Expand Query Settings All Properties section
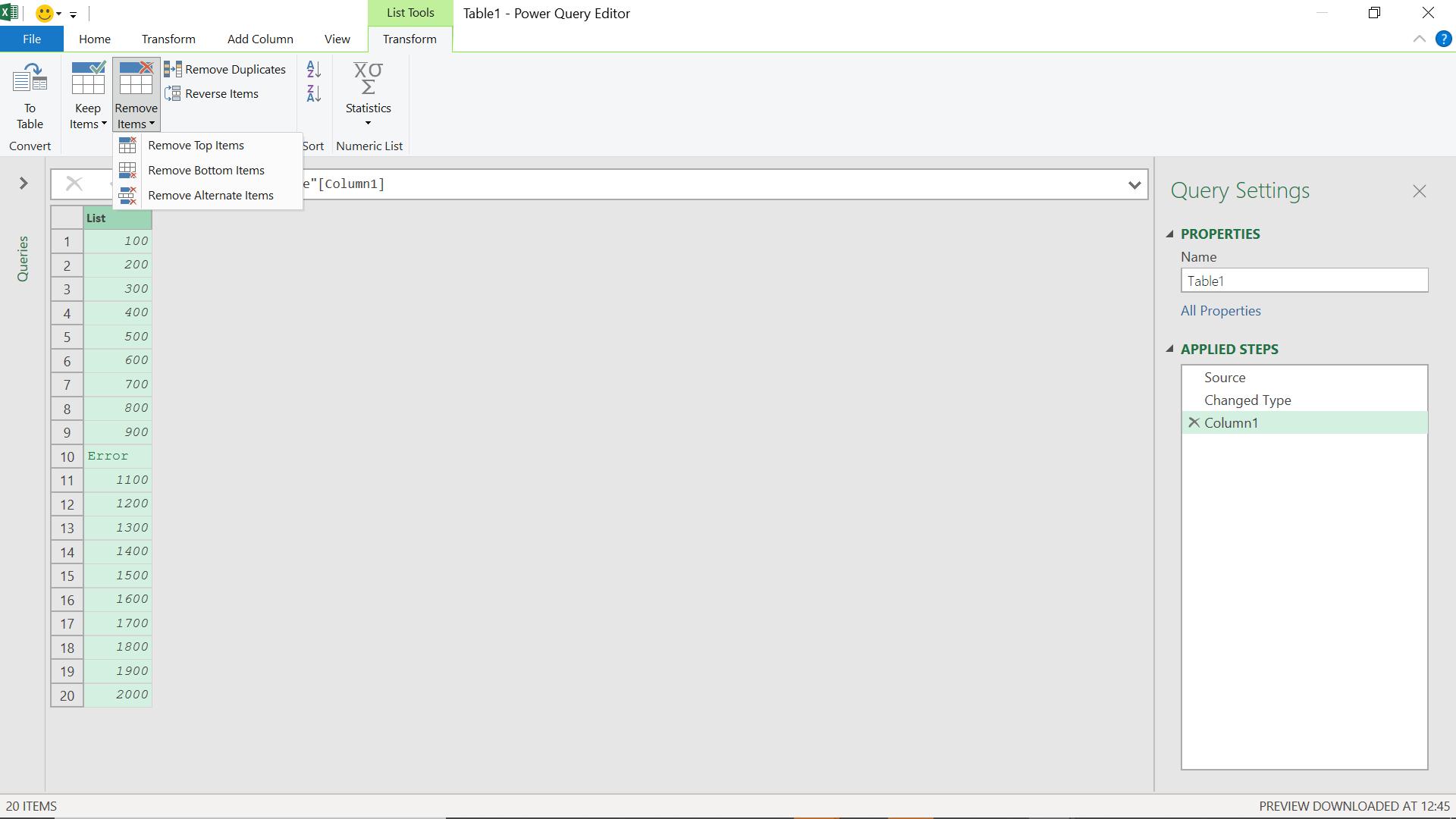Viewport: 1456px width, 819px height. (1221, 310)
